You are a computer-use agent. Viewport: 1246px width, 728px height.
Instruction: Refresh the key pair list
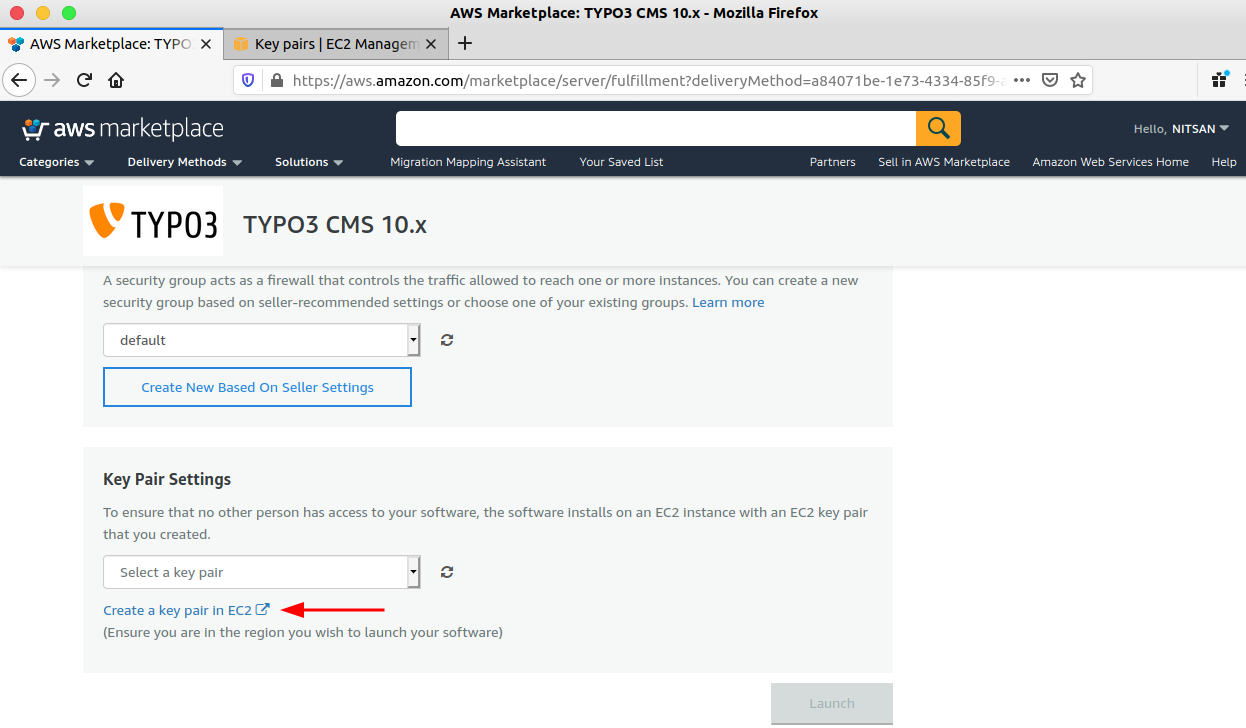(447, 572)
